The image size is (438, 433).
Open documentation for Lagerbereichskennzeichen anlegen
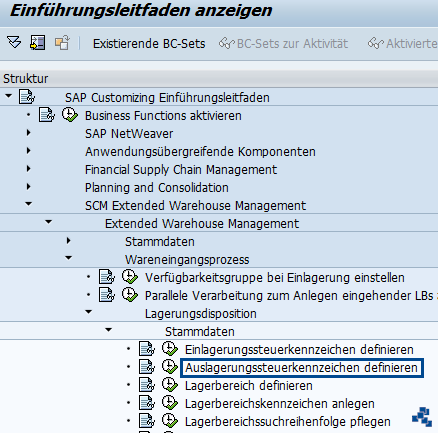point(147,403)
